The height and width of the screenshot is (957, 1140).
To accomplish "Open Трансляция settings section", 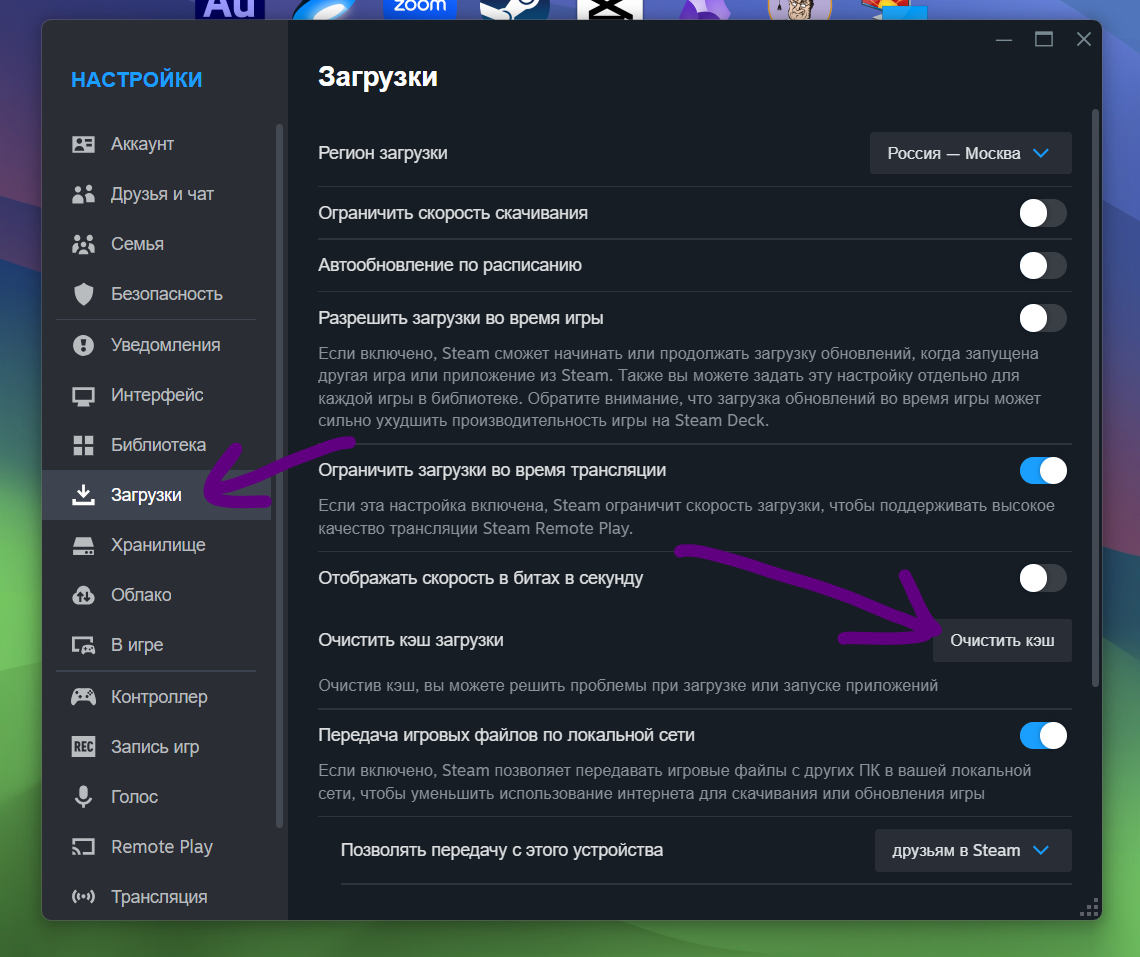I will coord(156,897).
